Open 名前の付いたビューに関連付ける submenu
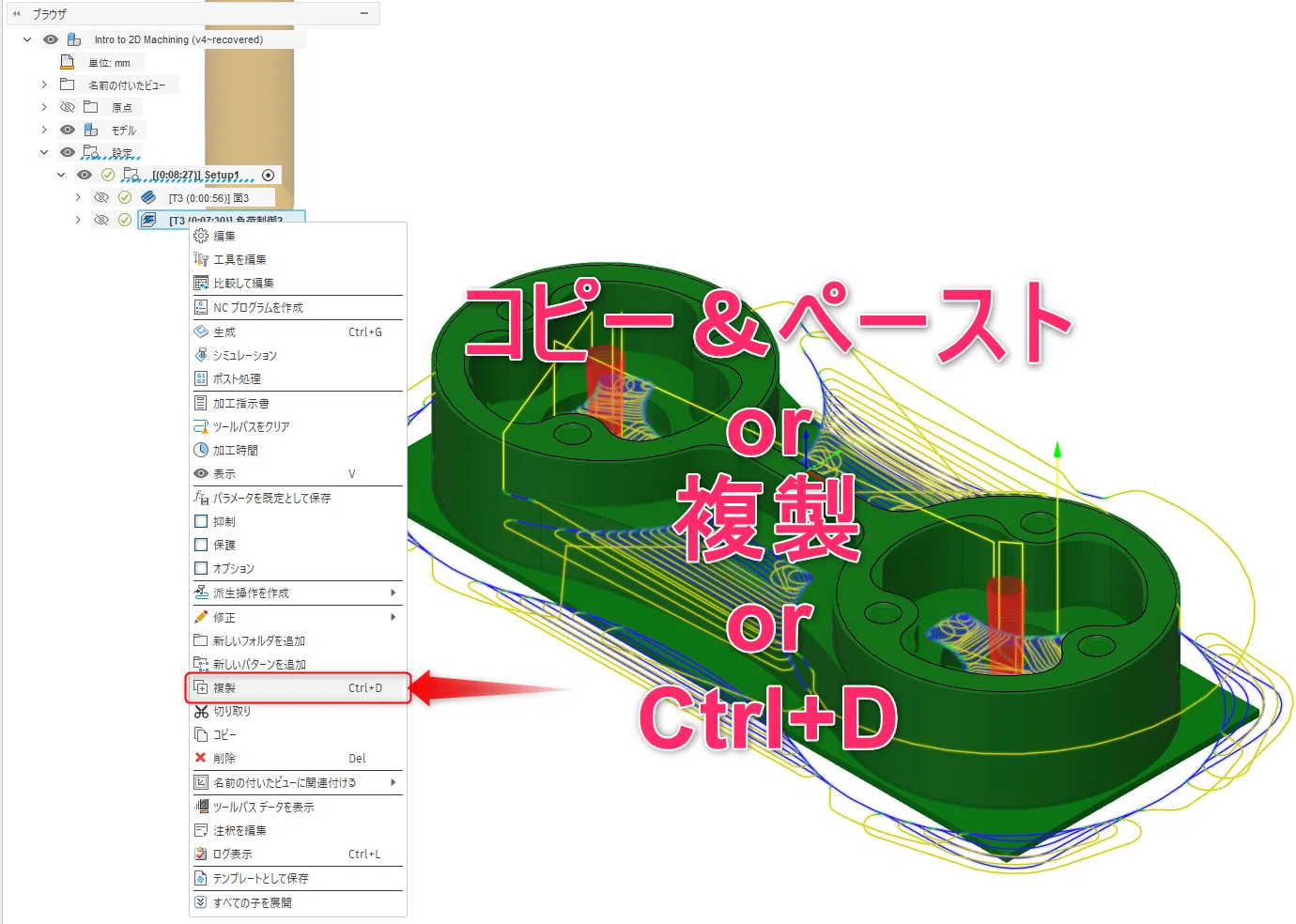 coord(298,782)
